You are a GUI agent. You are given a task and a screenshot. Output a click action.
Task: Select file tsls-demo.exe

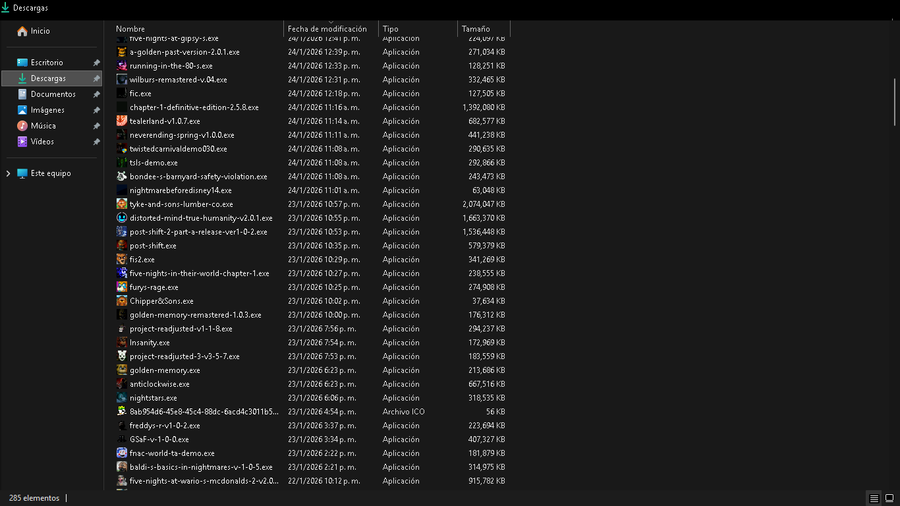153,162
